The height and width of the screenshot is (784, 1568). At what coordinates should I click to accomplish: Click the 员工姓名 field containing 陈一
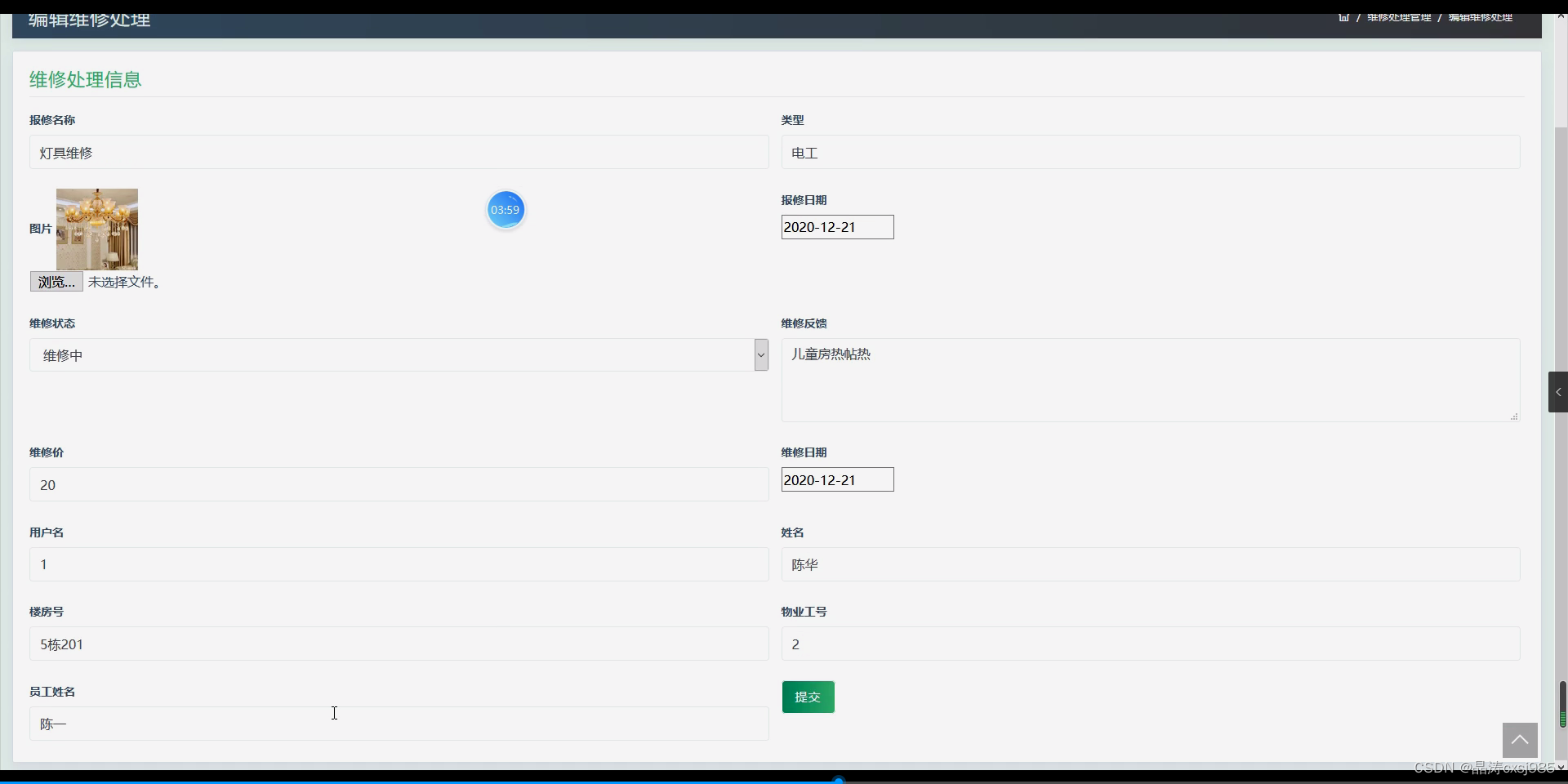tap(399, 724)
